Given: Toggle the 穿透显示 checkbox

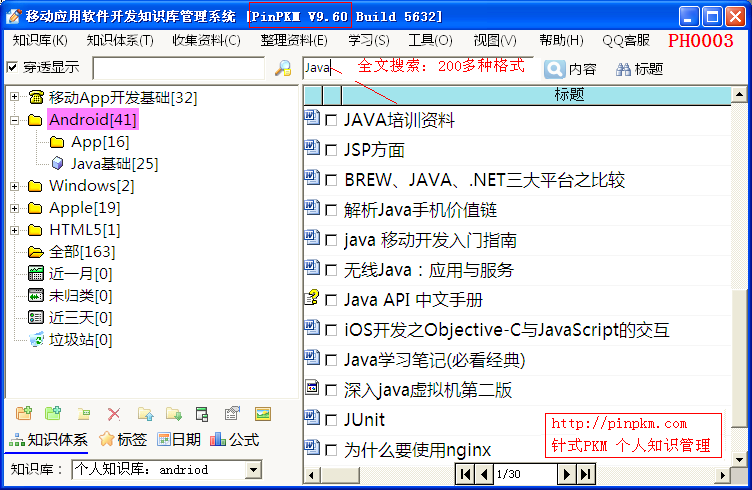Looking at the screenshot, I should [x=12, y=68].
